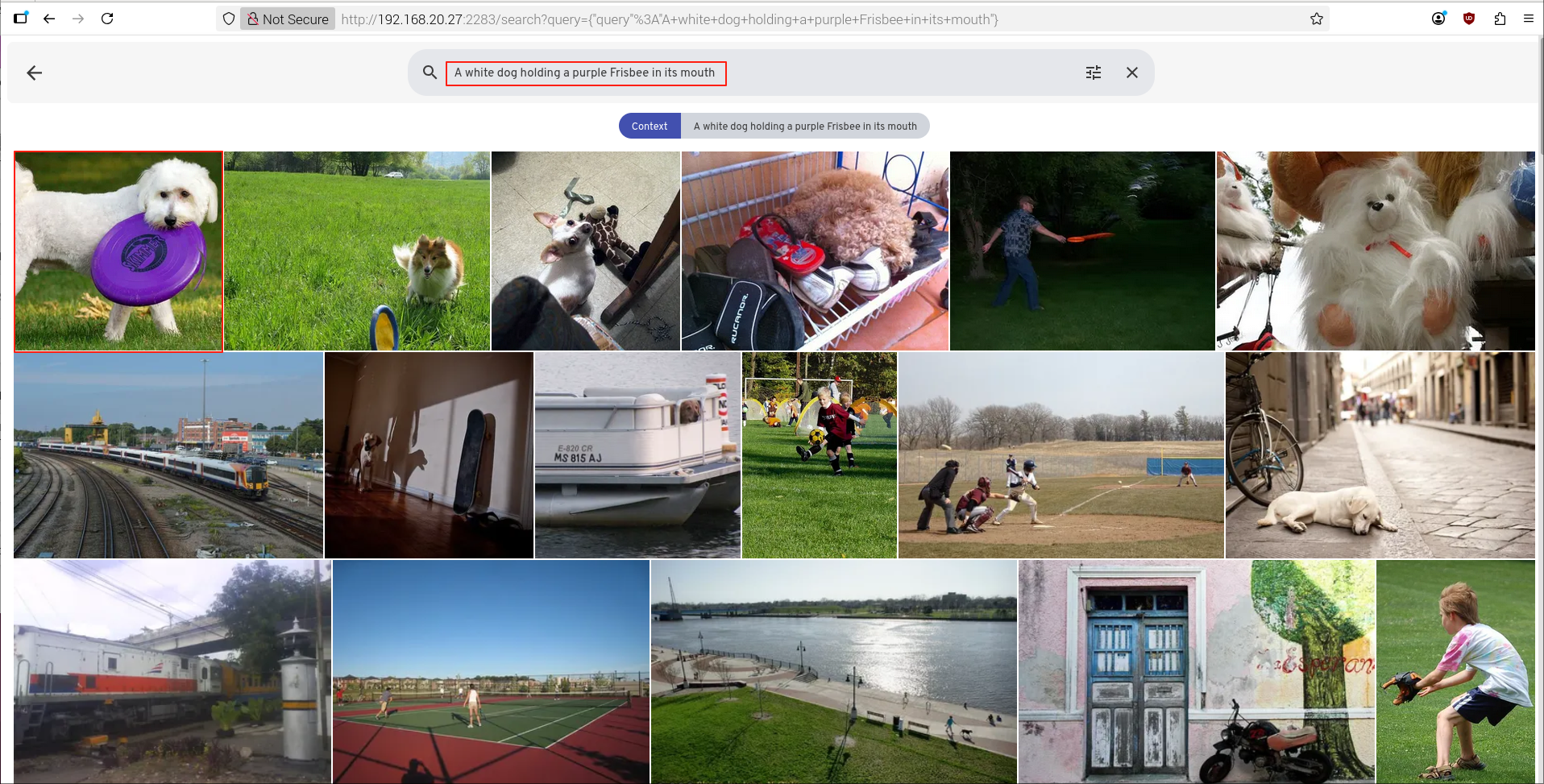Open the search filter options icon

tap(1093, 73)
